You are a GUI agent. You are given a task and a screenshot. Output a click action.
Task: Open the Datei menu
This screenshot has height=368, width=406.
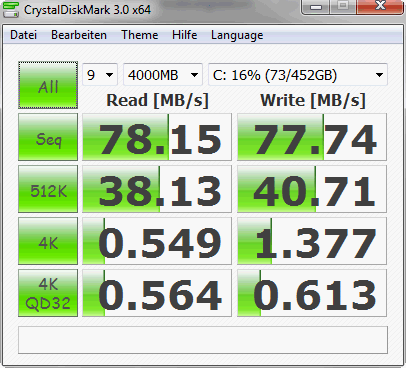coord(23,35)
